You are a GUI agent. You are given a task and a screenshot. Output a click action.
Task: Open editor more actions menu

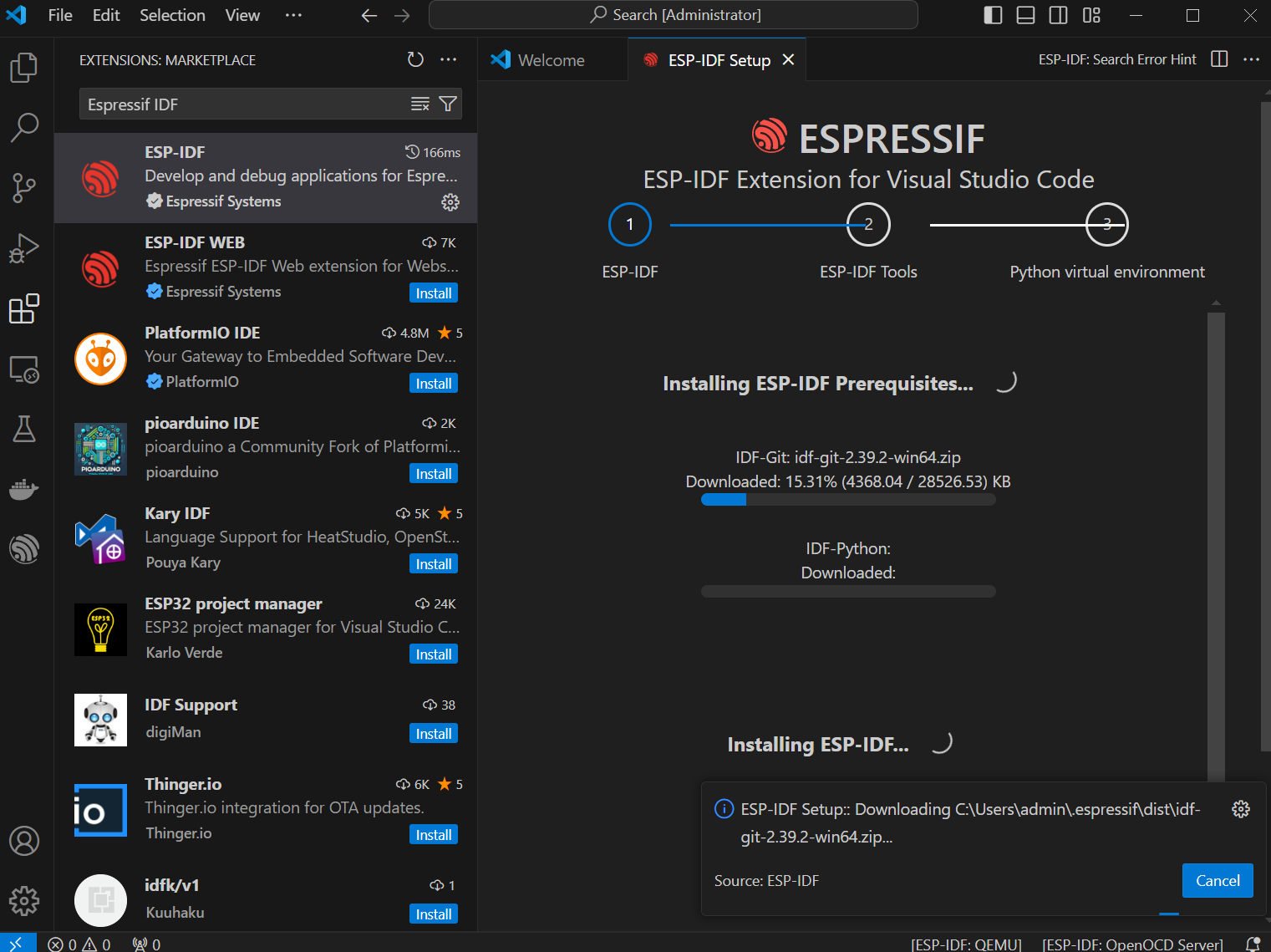pyautogui.click(x=1251, y=59)
